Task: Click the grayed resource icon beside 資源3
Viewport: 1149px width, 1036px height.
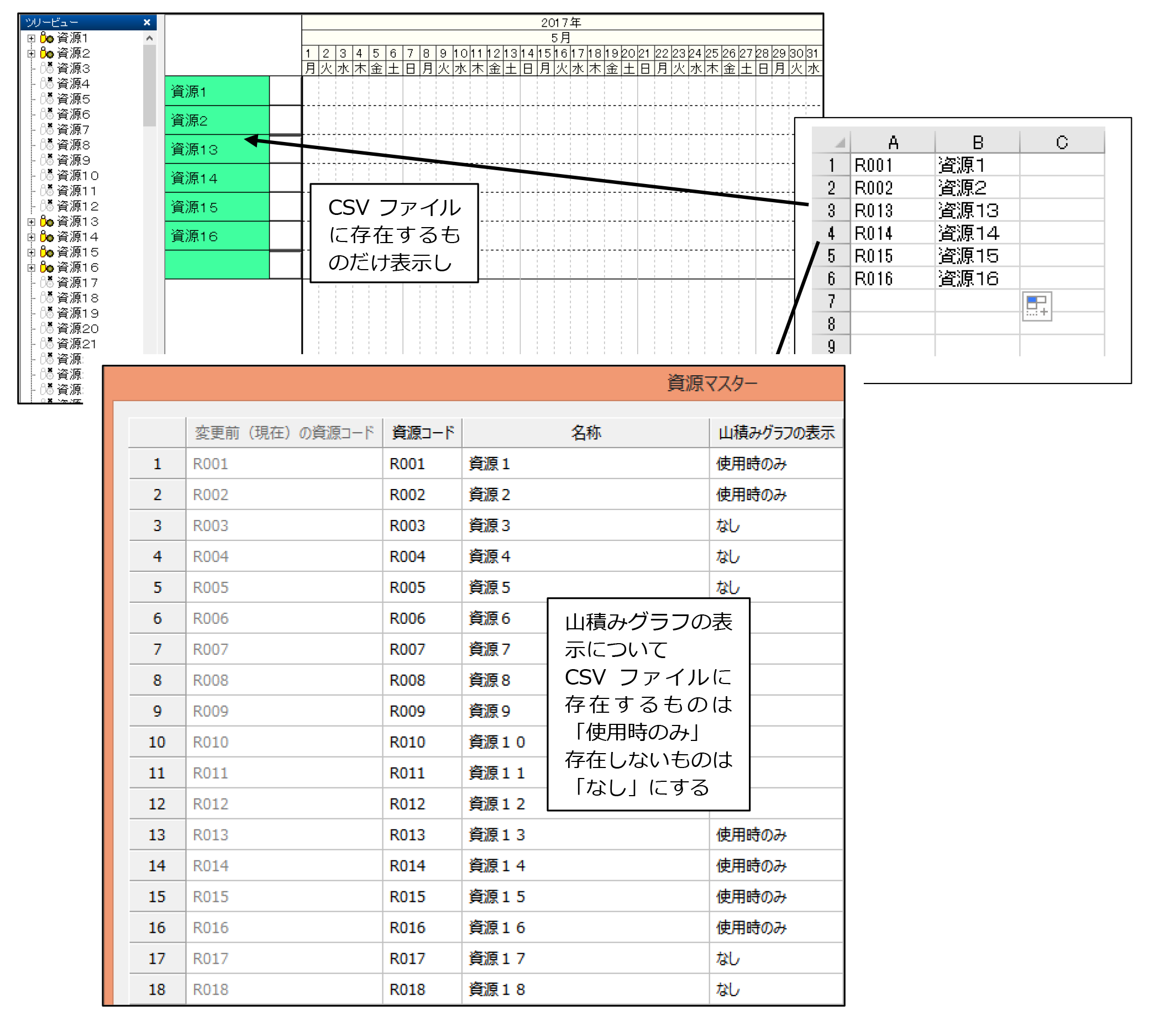Action: (46, 69)
